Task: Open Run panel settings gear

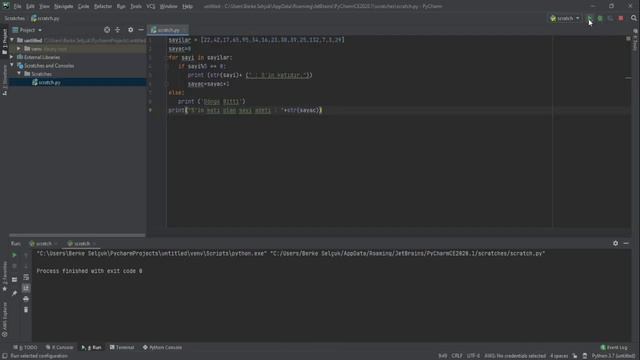Action: coord(616,243)
